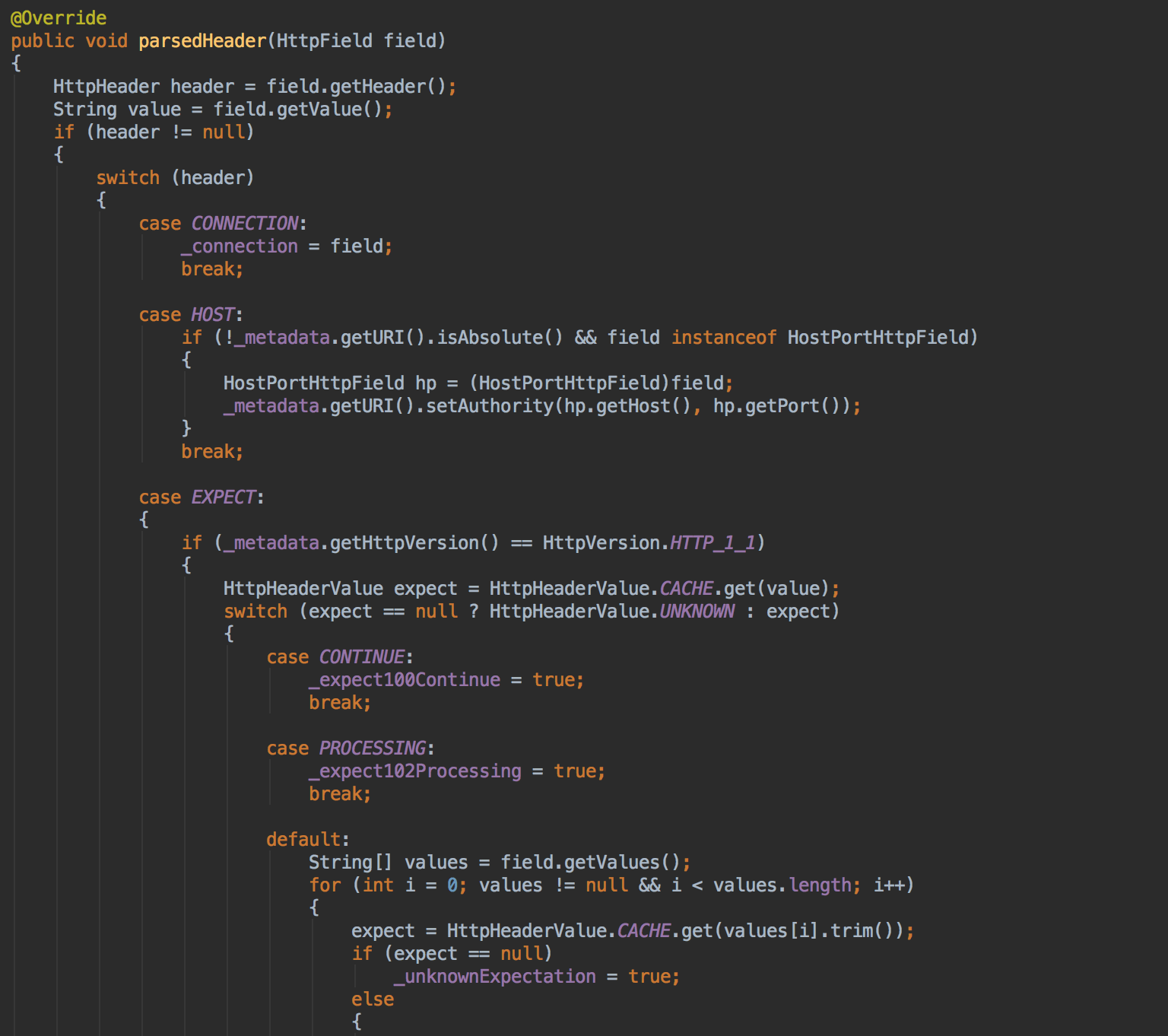Click isAbsolute() in the HOST condition
This screenshot has height=1036, width=1168.
click(500, 337)
